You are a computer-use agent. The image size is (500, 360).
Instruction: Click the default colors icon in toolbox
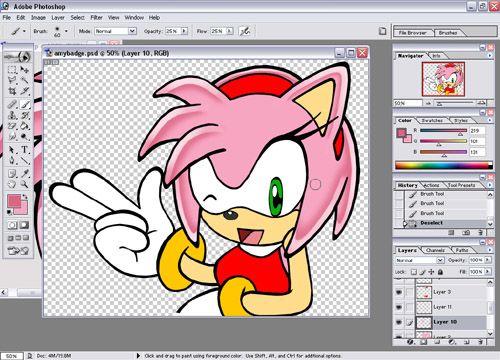[10, 212]
